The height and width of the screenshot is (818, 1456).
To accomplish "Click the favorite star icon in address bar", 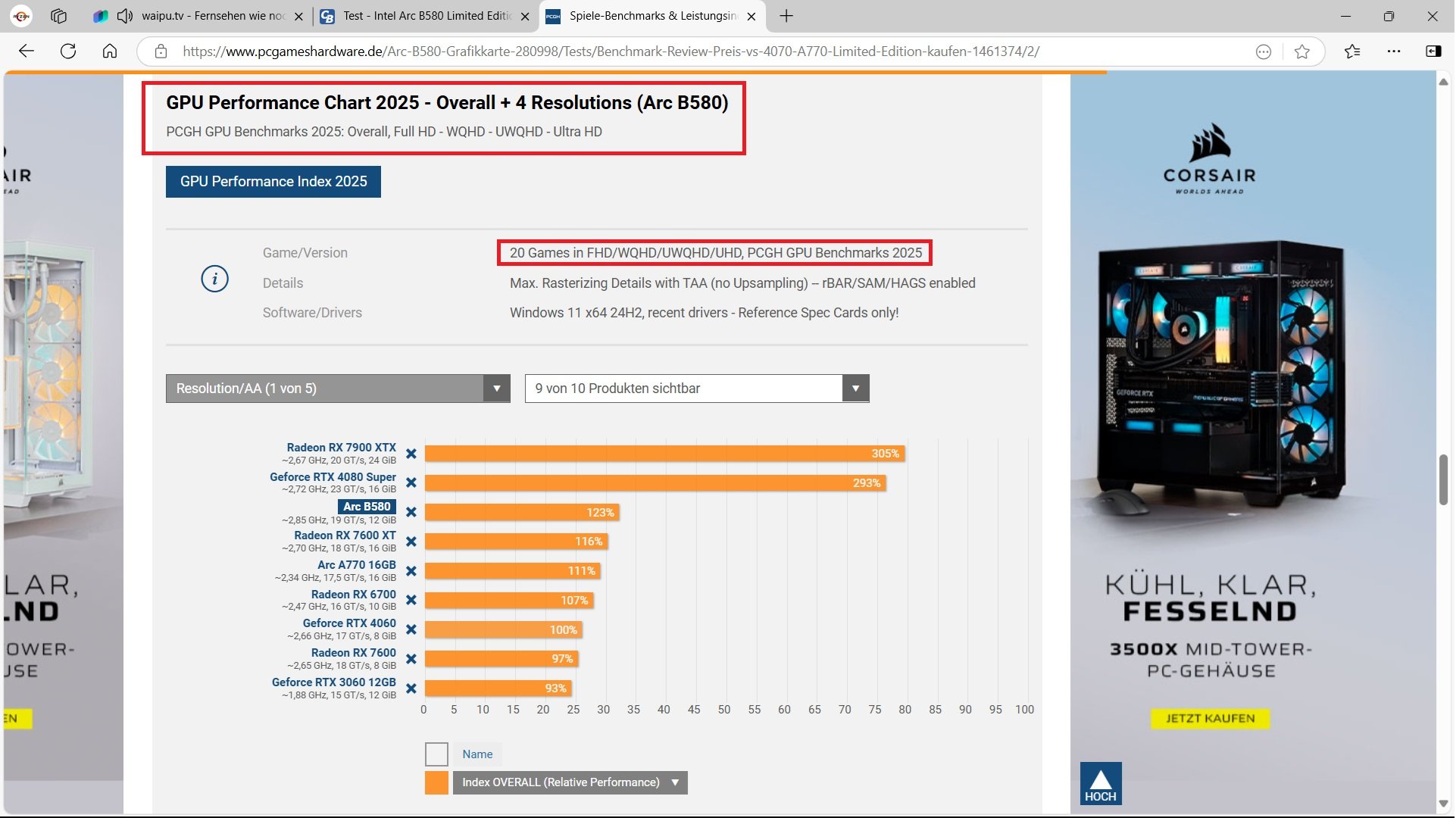I will 1303,52.
